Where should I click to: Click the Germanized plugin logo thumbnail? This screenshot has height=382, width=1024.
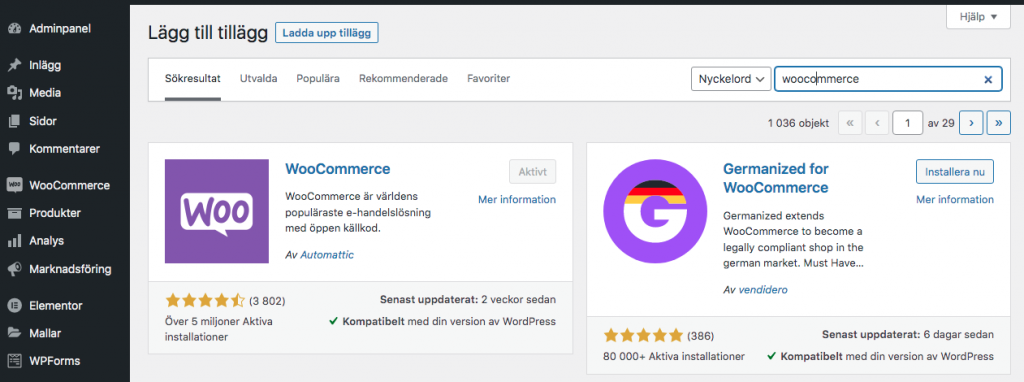[655, 212]
